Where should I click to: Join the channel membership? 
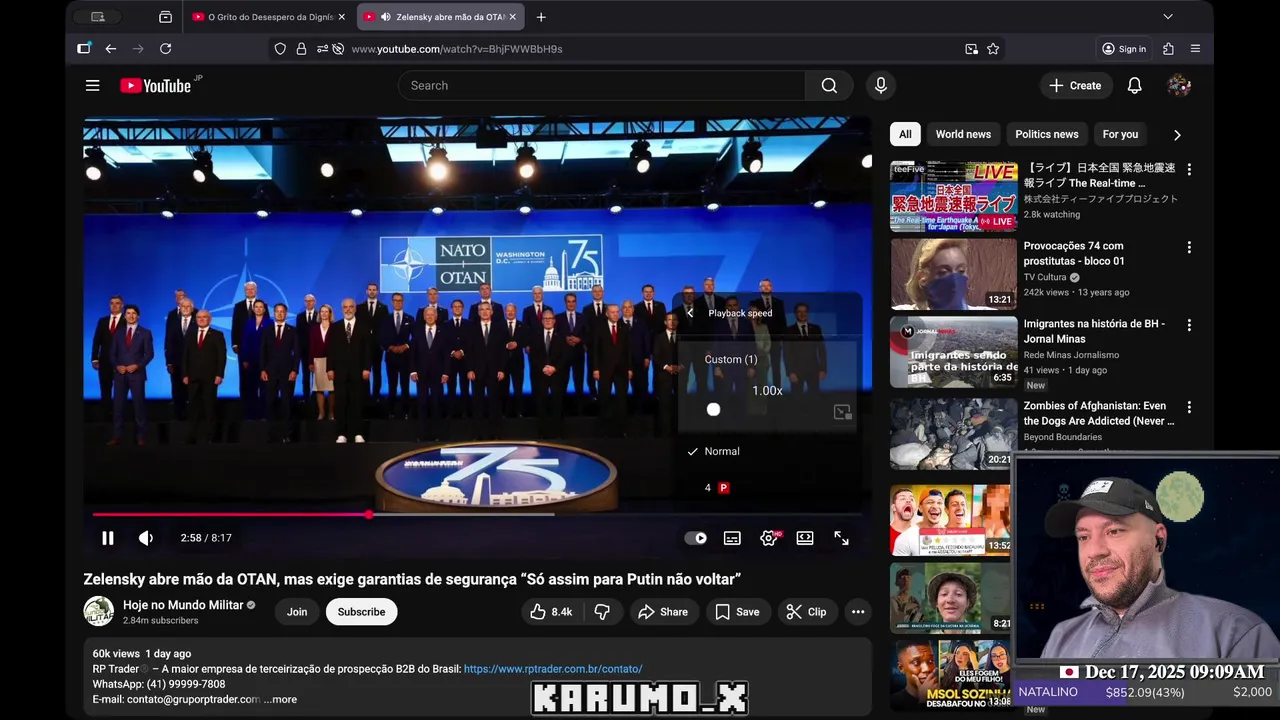pos(297,612)
